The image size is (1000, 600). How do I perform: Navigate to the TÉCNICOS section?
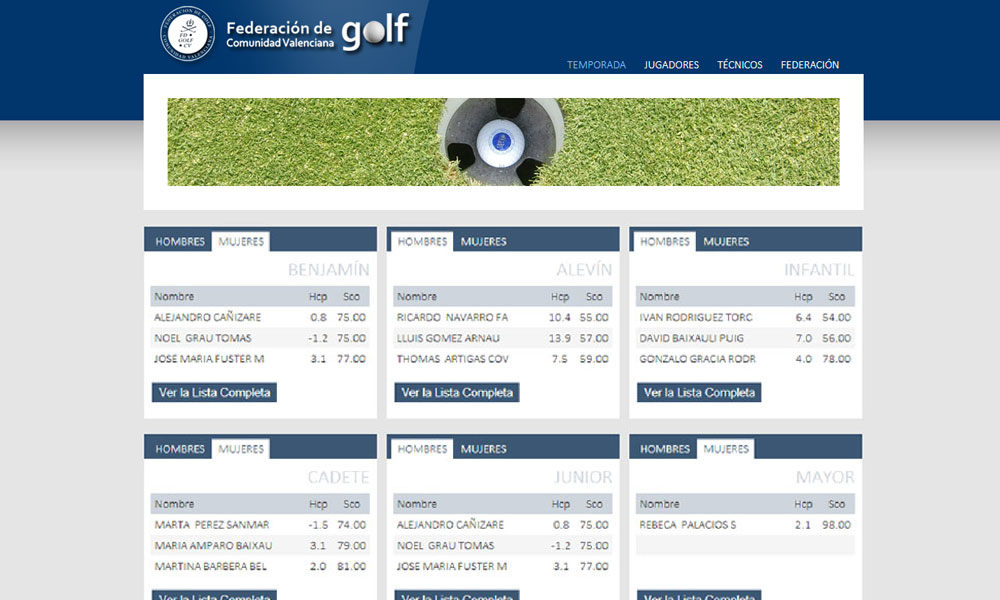click(x=740, y=64)
